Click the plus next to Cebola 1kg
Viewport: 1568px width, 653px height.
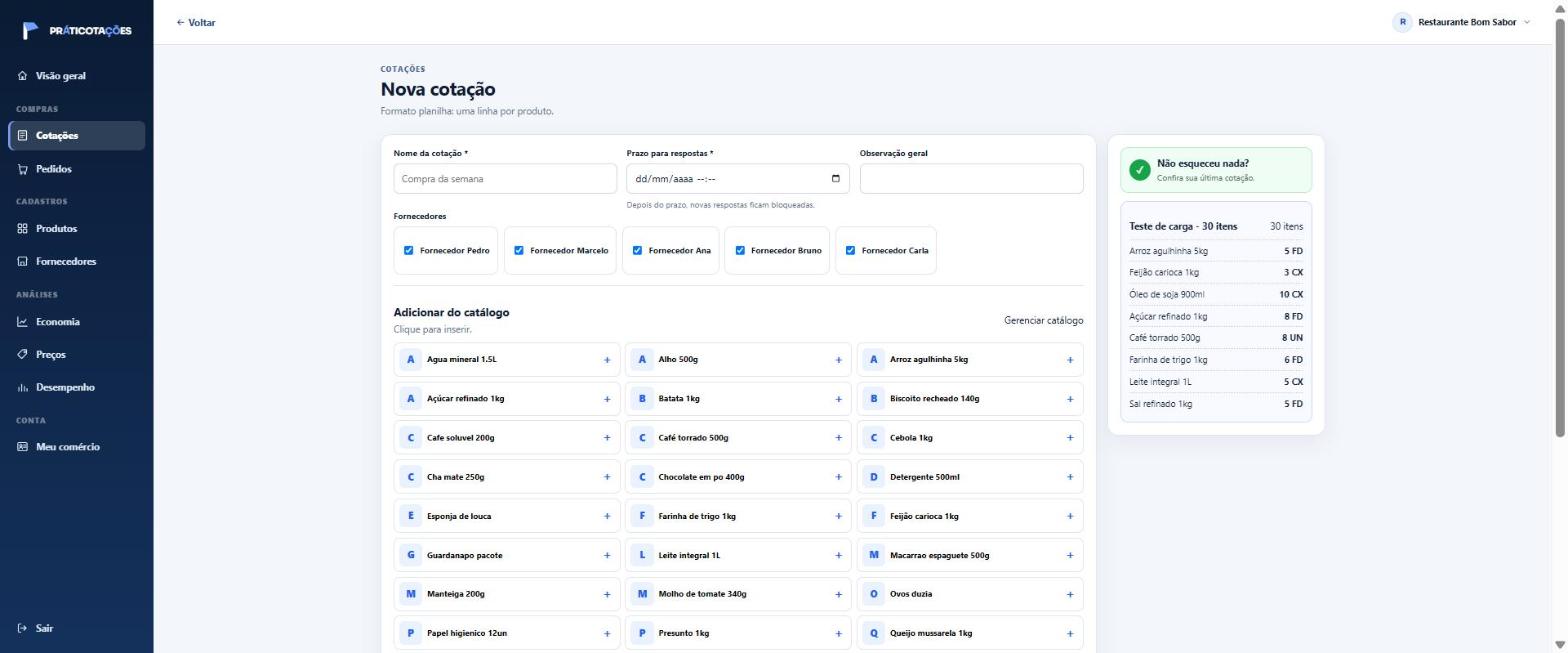pos(1070,438)
